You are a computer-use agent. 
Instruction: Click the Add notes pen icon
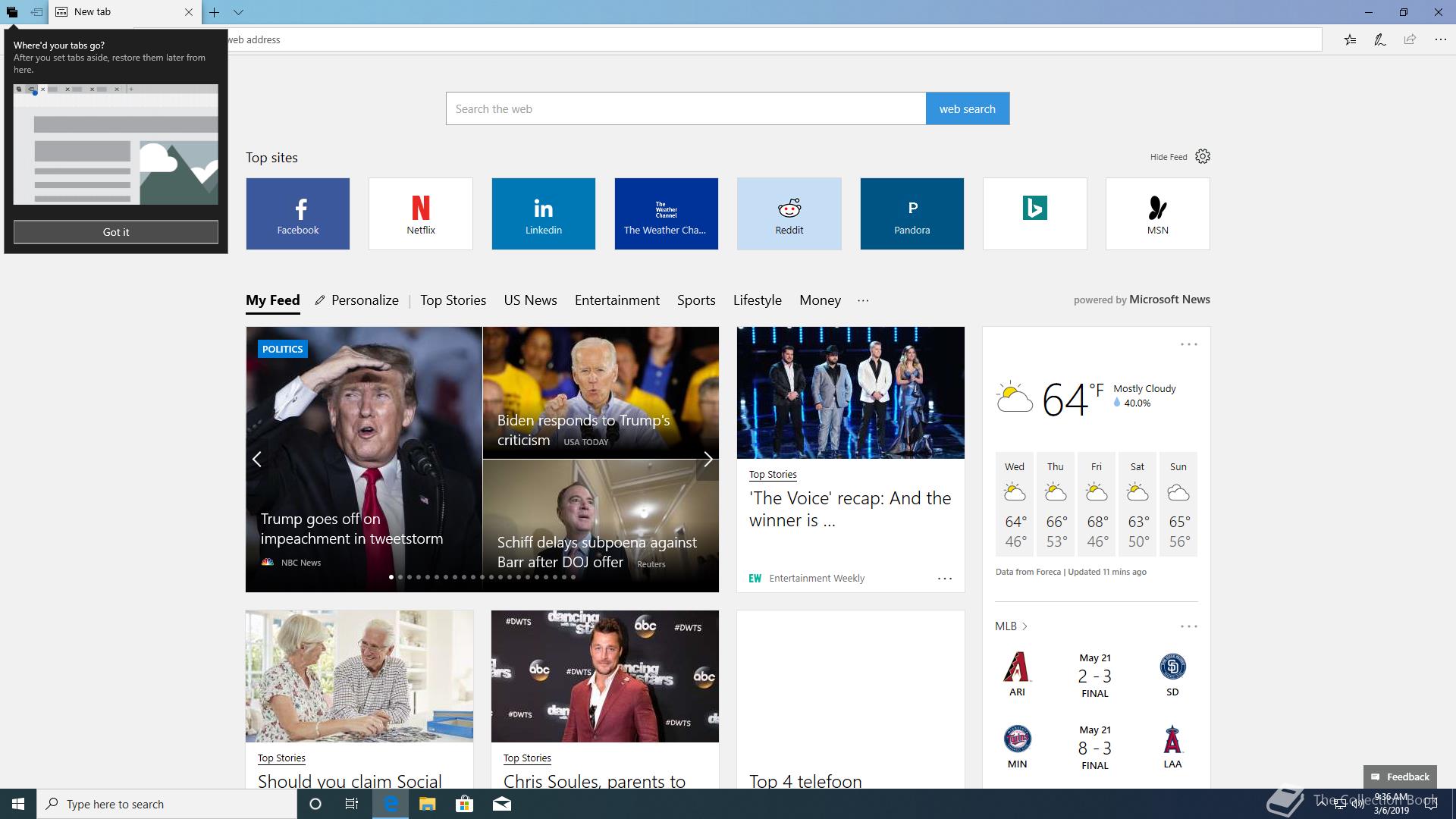pos(1380,39)
